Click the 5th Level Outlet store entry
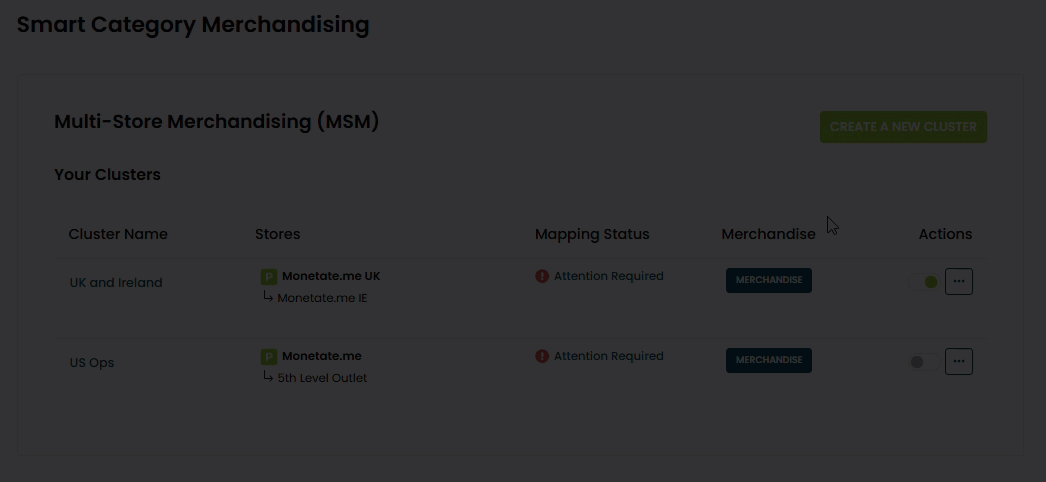This screenshot has width=1046, height=482. click(322, 378)
